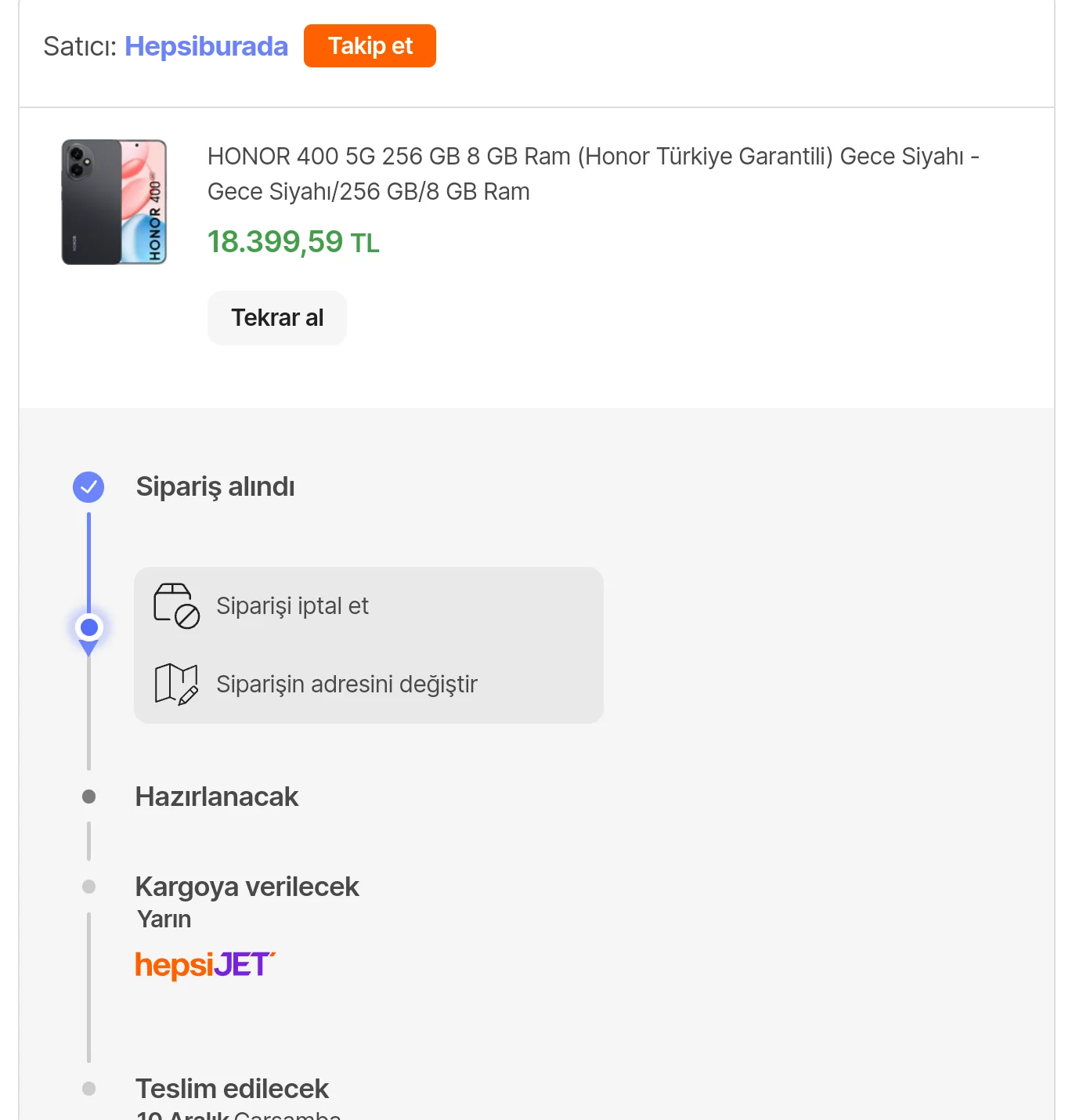This screenshot has width=1072, height=1120.
Task: Select Siparişin adresini değiştir option
Action: pyautogui.click(x=346, y=684)
